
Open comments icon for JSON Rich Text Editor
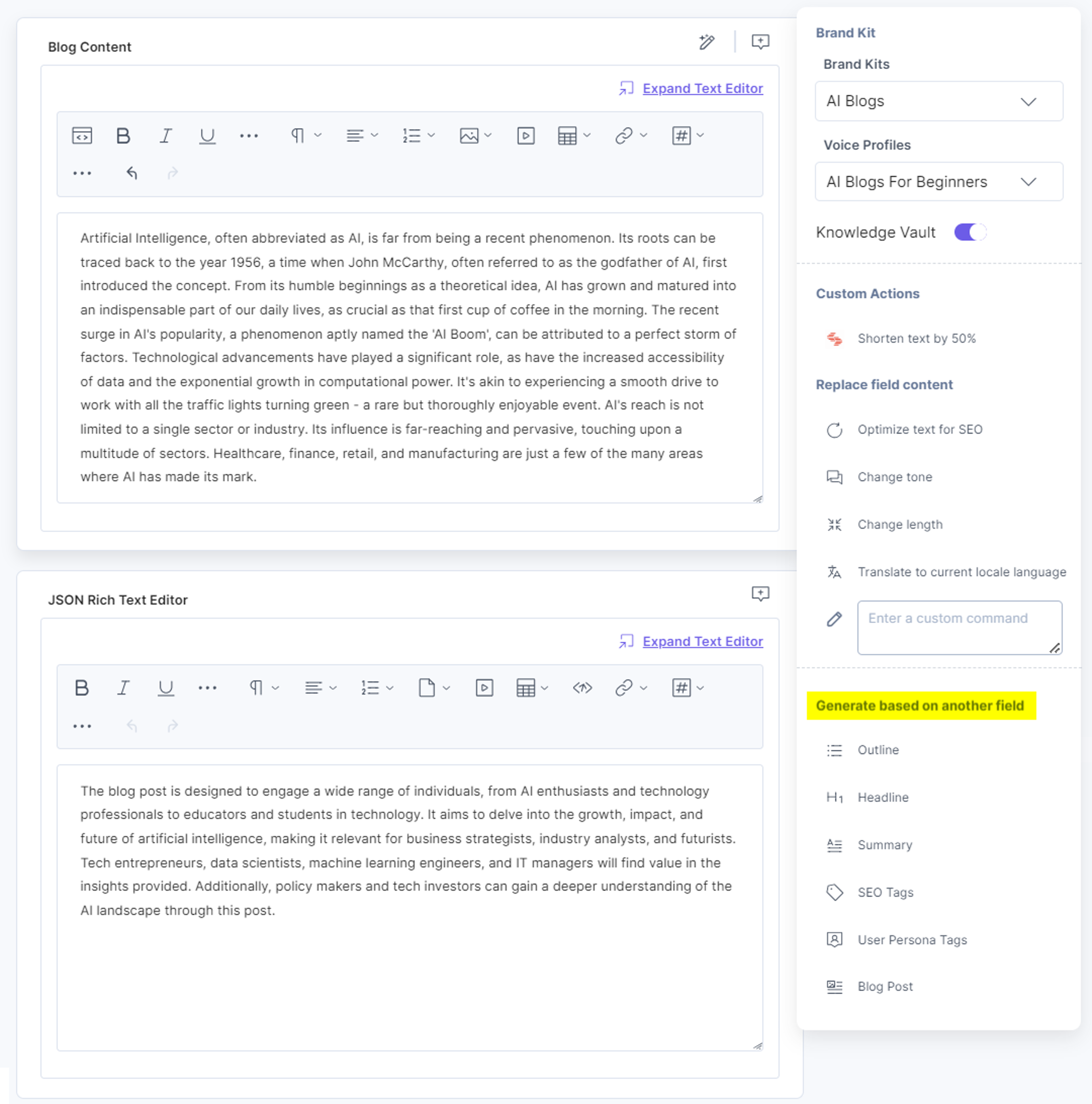[x=760, y=594]
